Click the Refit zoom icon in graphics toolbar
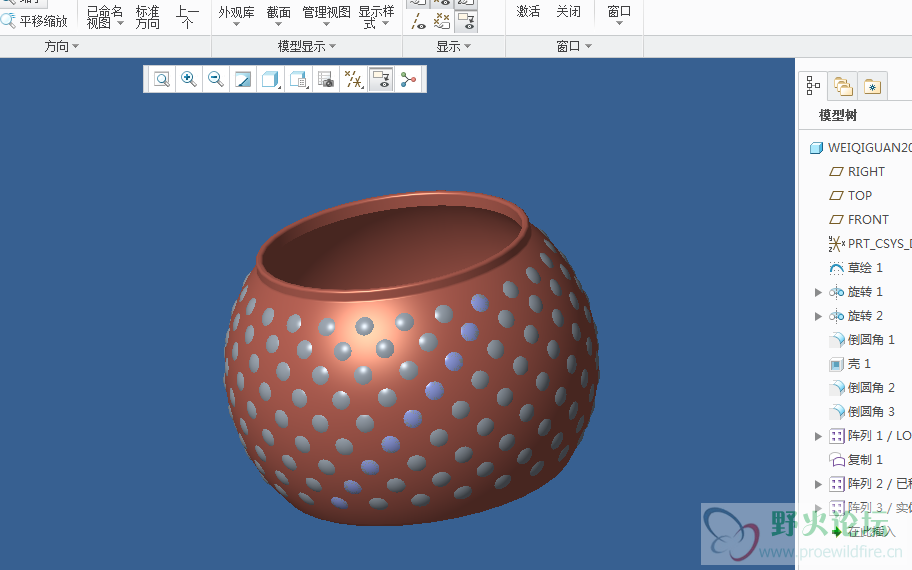Viewport: 912px width, 570px height. (x=161, y=80)
